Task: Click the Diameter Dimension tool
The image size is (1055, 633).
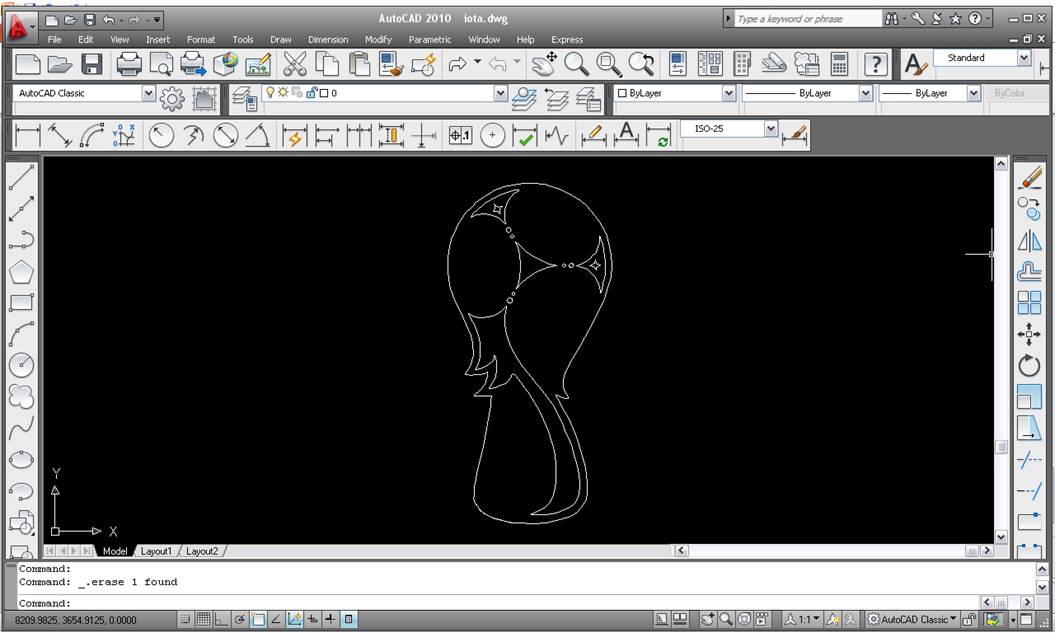Action: click(226, 135)
